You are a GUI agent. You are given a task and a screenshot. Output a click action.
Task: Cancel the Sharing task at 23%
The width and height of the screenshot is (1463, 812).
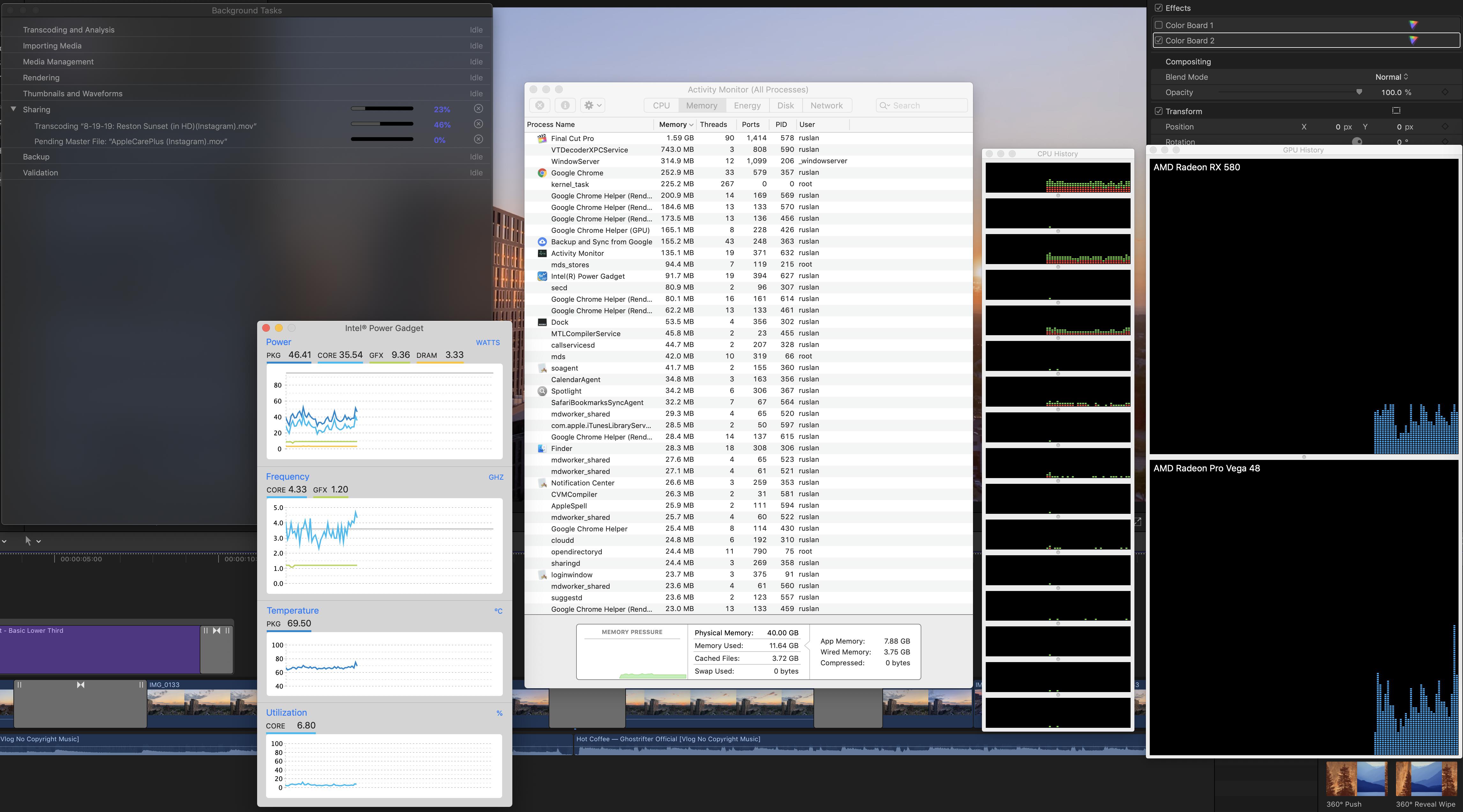click(x=478, y=108)
